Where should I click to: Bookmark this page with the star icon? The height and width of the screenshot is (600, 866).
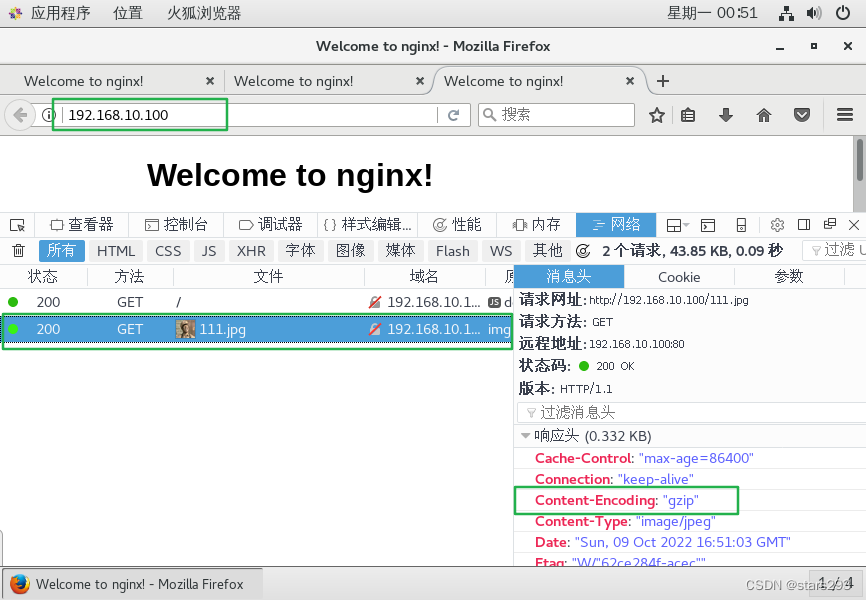coord(657,115)
